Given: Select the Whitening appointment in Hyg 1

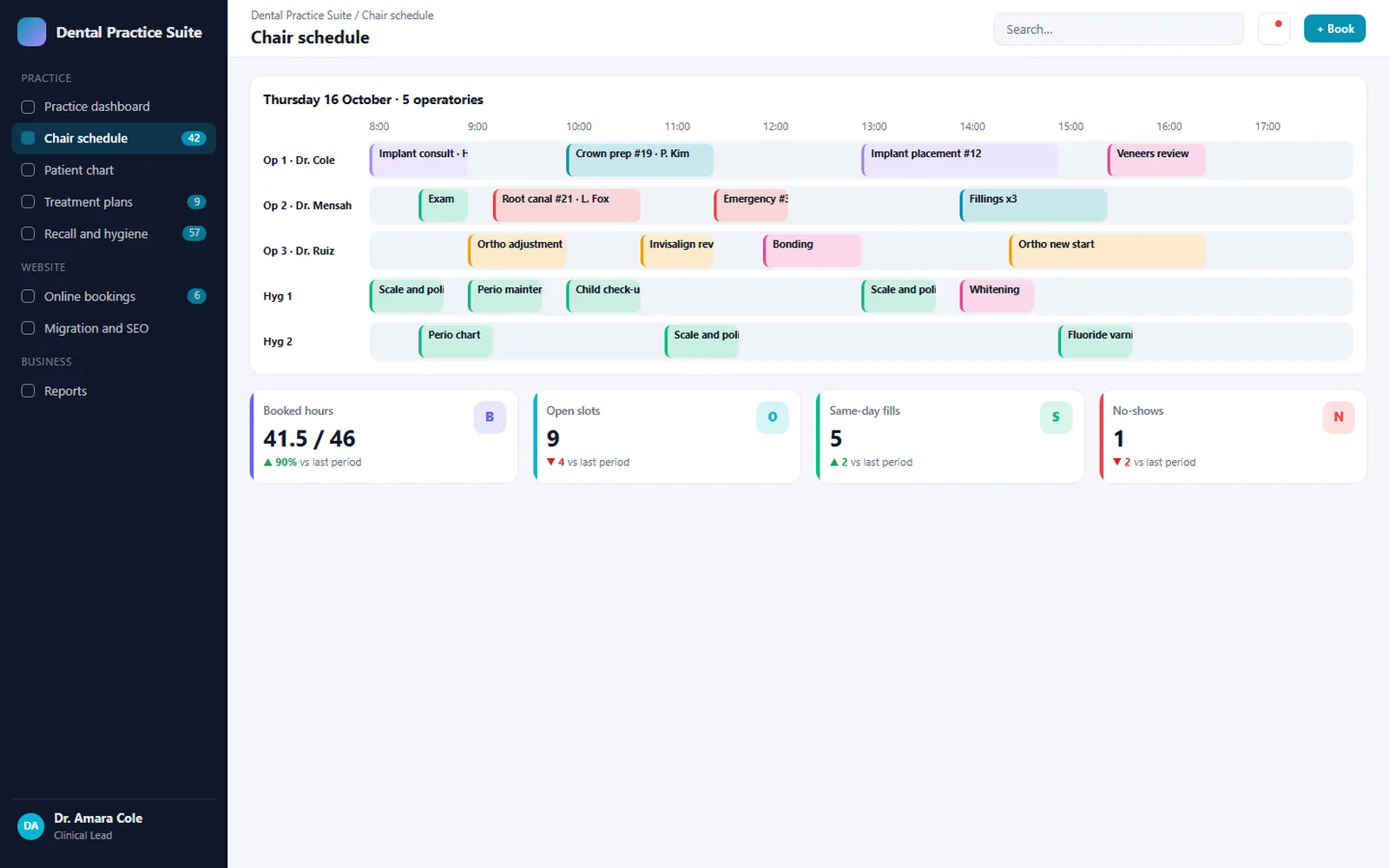Looking at the screenshot, I should pos(997,295).
